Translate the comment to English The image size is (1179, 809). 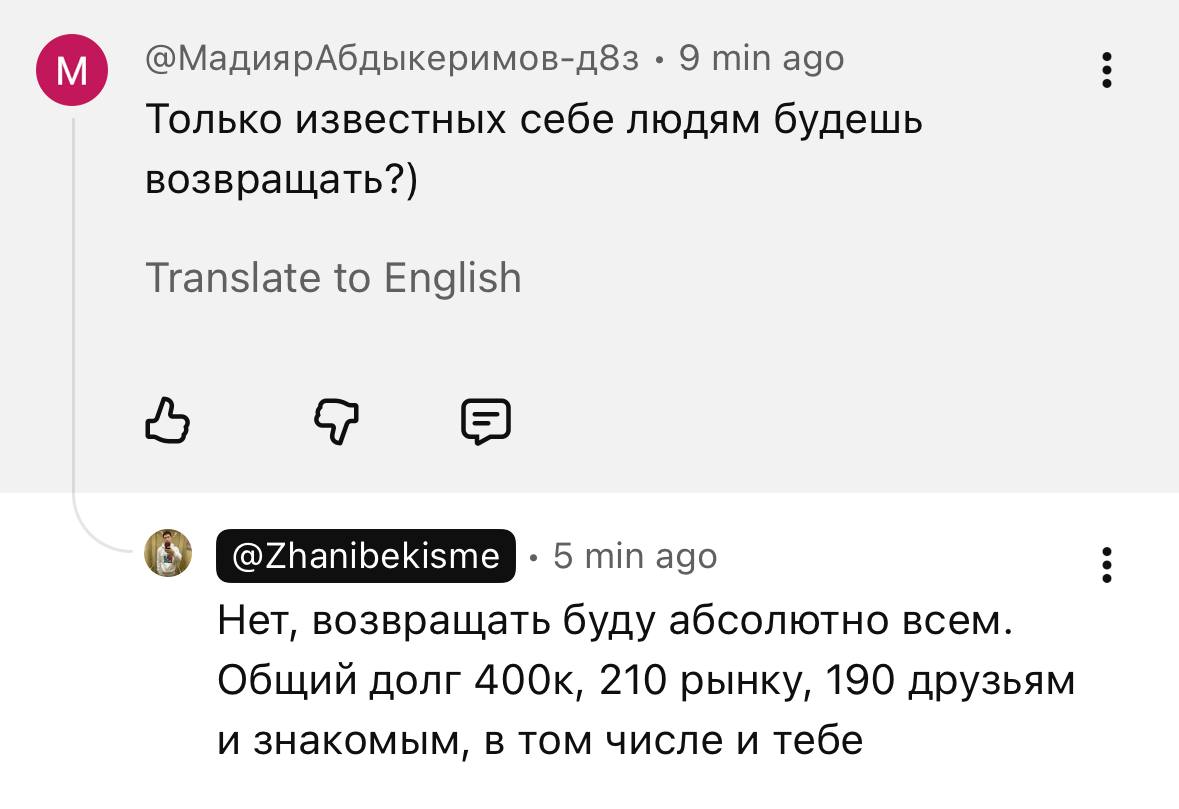pos(333,277)
